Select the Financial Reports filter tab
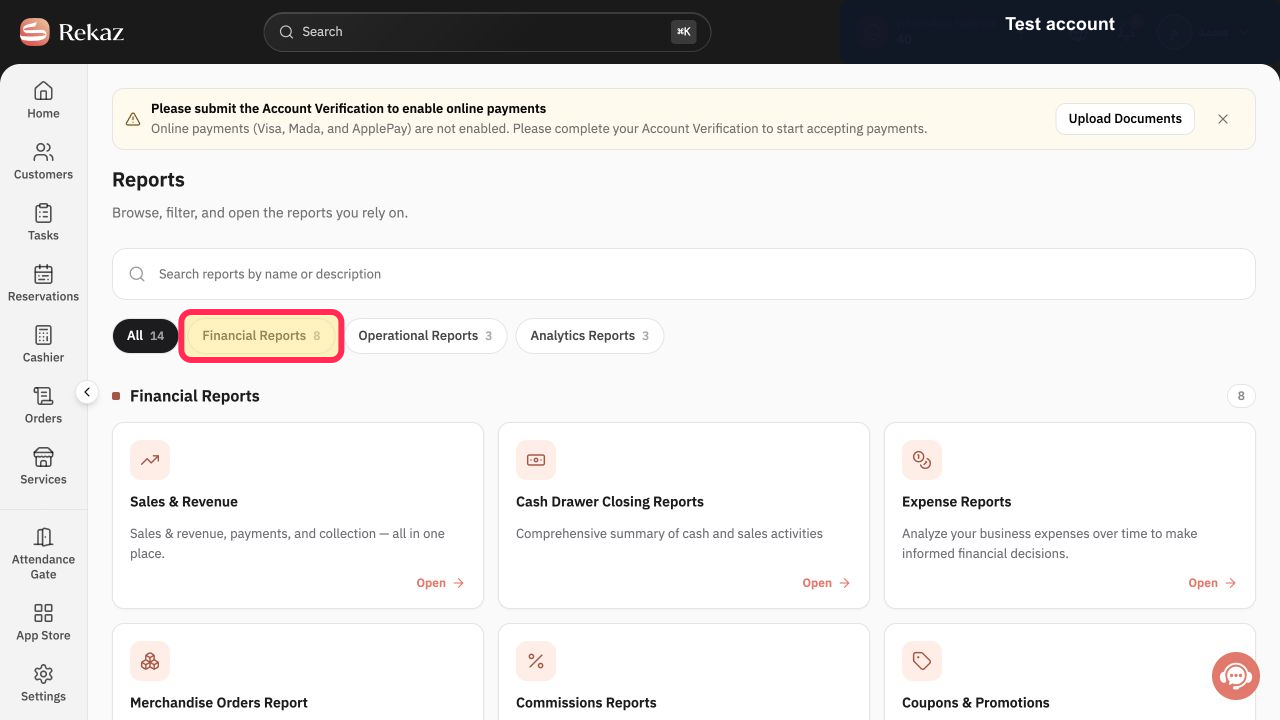 (x=261, y=336)
